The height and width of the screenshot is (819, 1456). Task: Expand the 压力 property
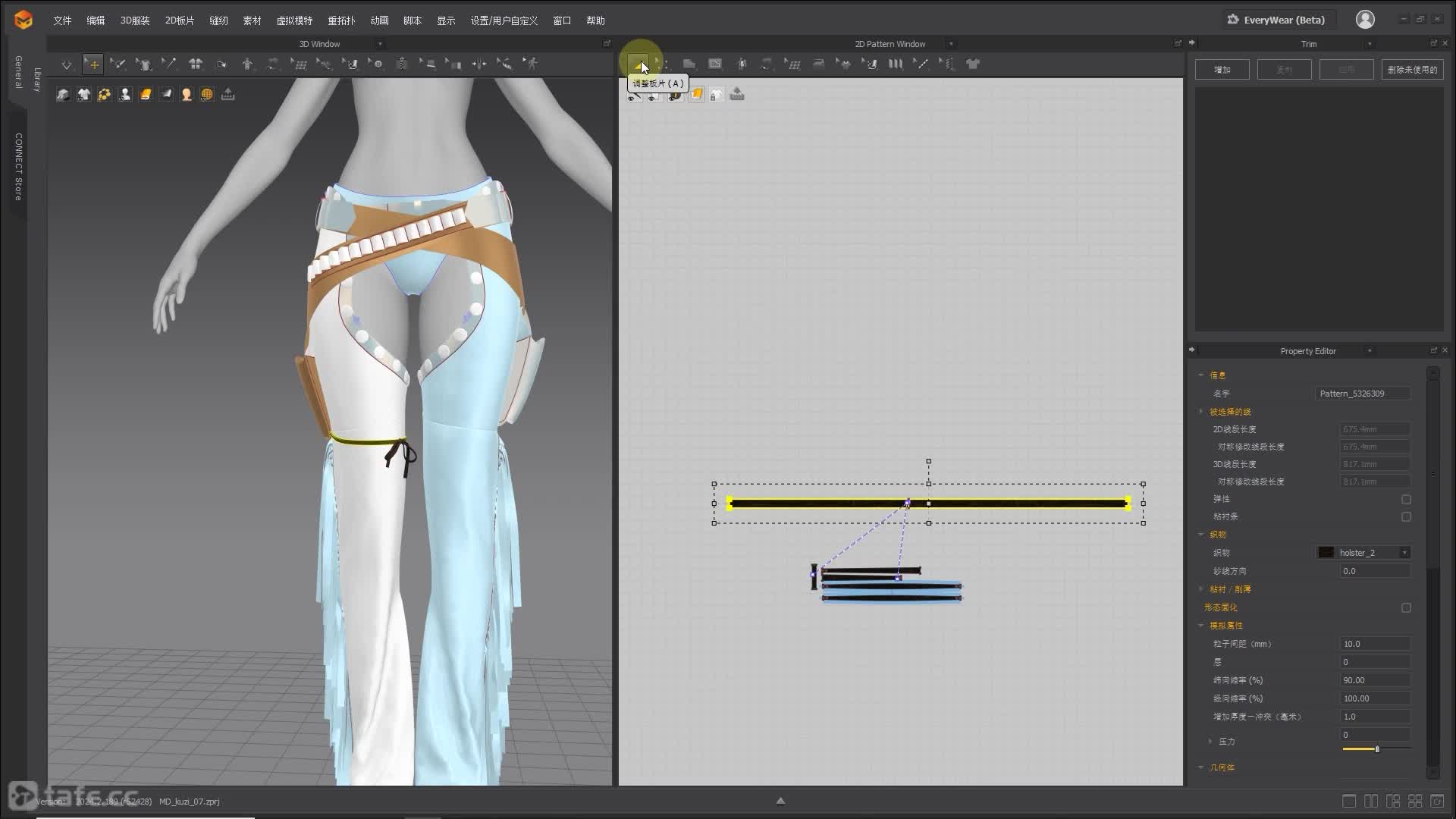pos(1210,741)
